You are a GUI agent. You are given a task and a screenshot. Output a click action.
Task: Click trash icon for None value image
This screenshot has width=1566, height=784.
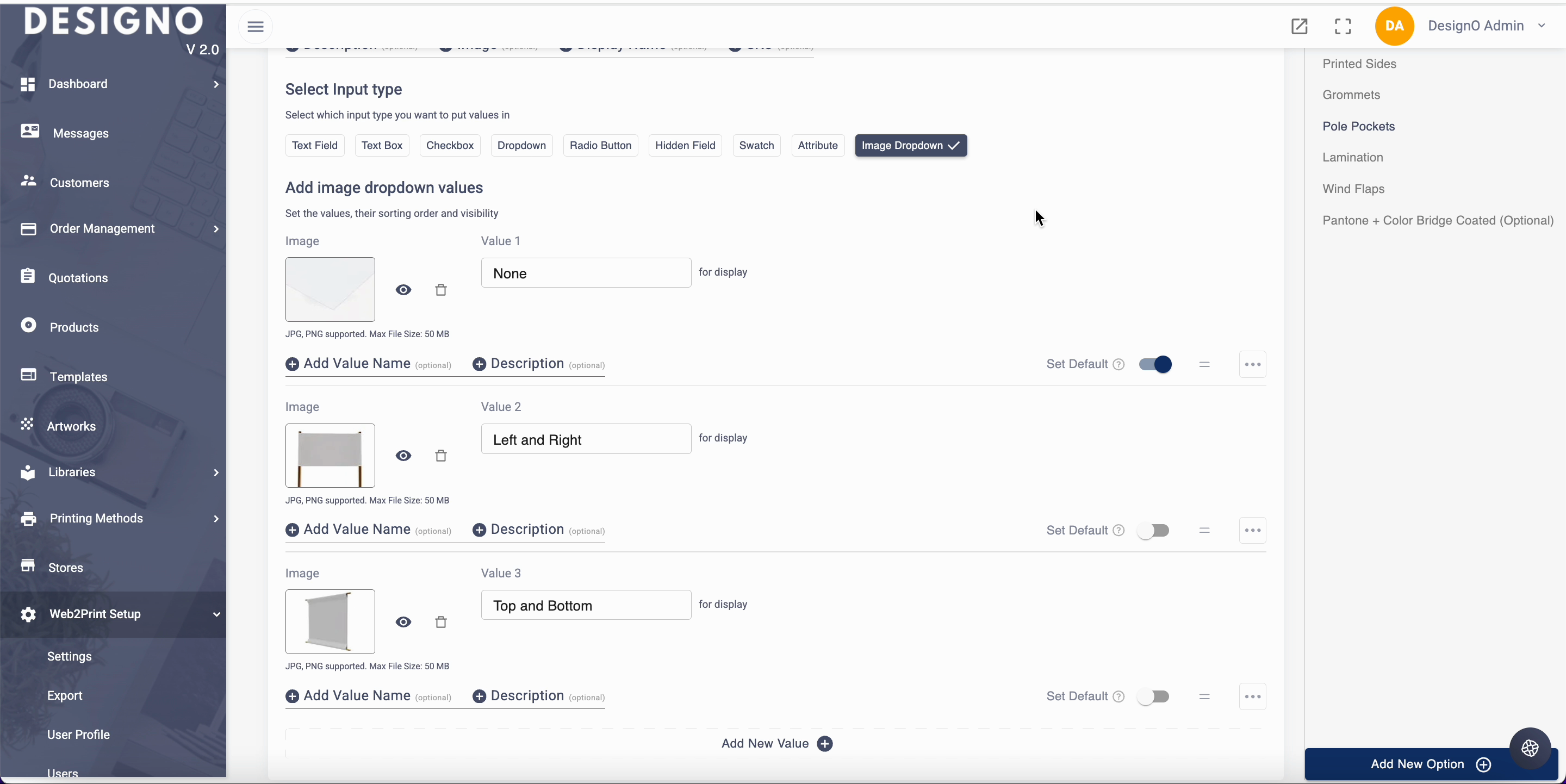[441, 290]
